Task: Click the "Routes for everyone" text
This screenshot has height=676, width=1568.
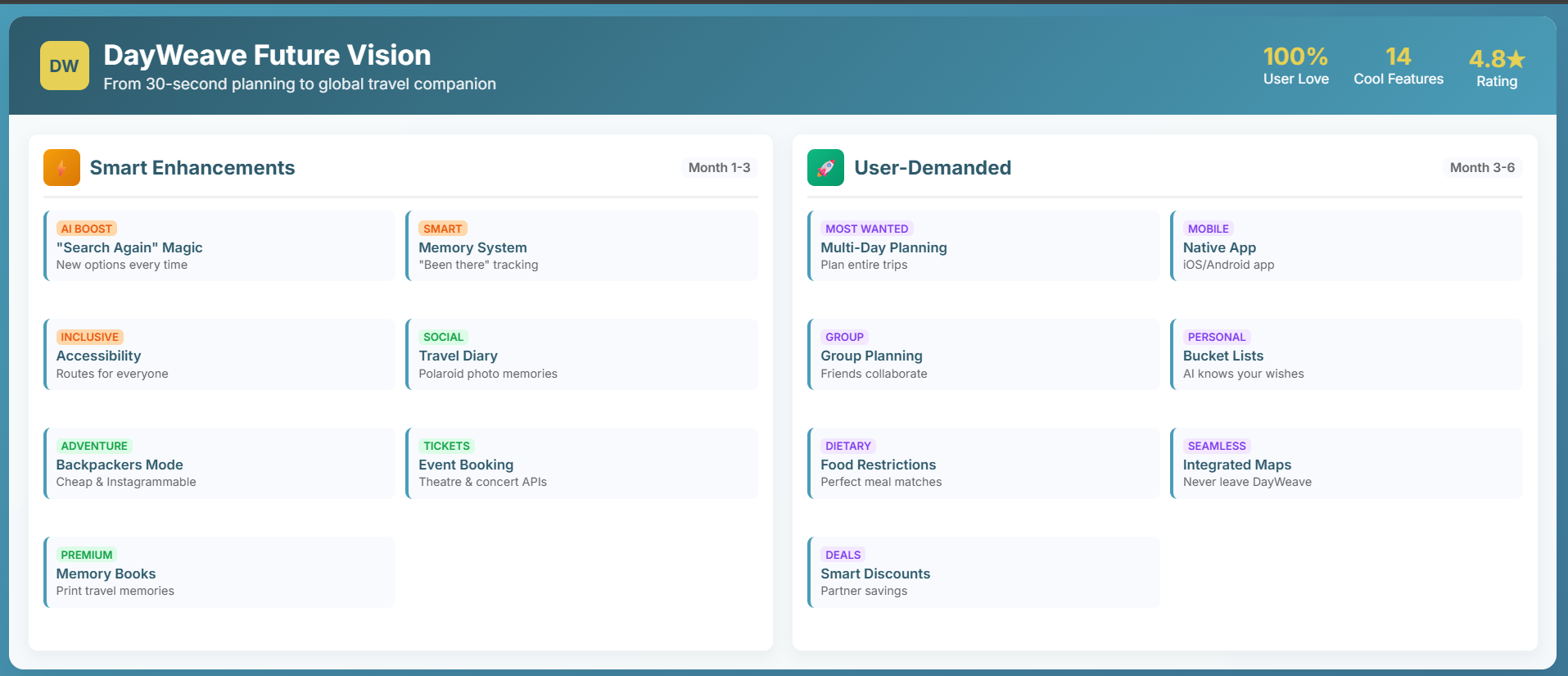Action: (112, 374)
